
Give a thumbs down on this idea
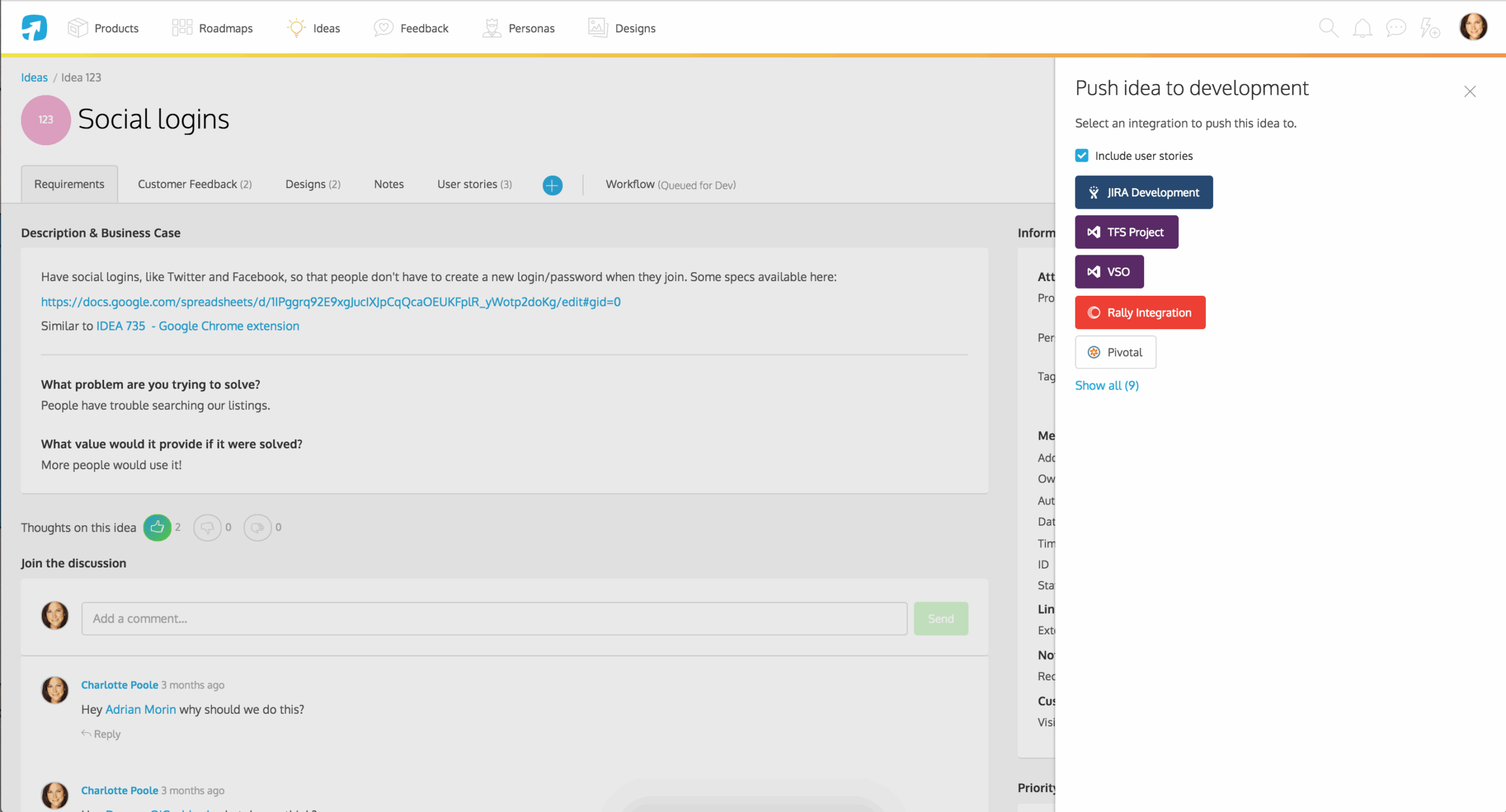click(207, 527)
